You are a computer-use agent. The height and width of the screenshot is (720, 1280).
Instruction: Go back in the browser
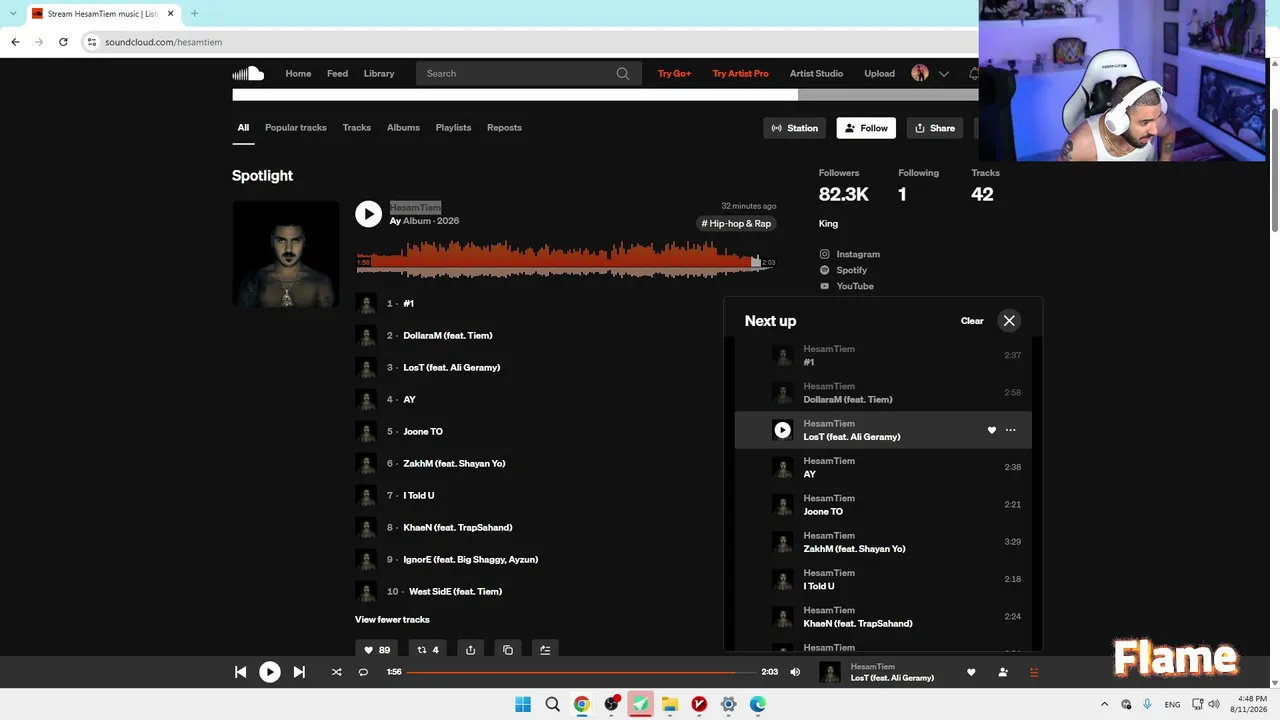click(x=15, y=42)
